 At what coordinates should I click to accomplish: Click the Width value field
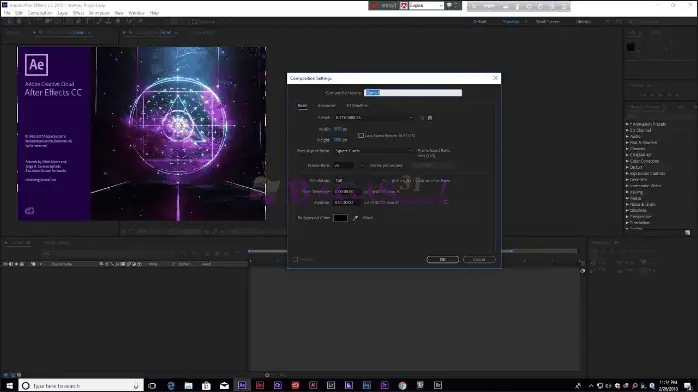point(338,129)
